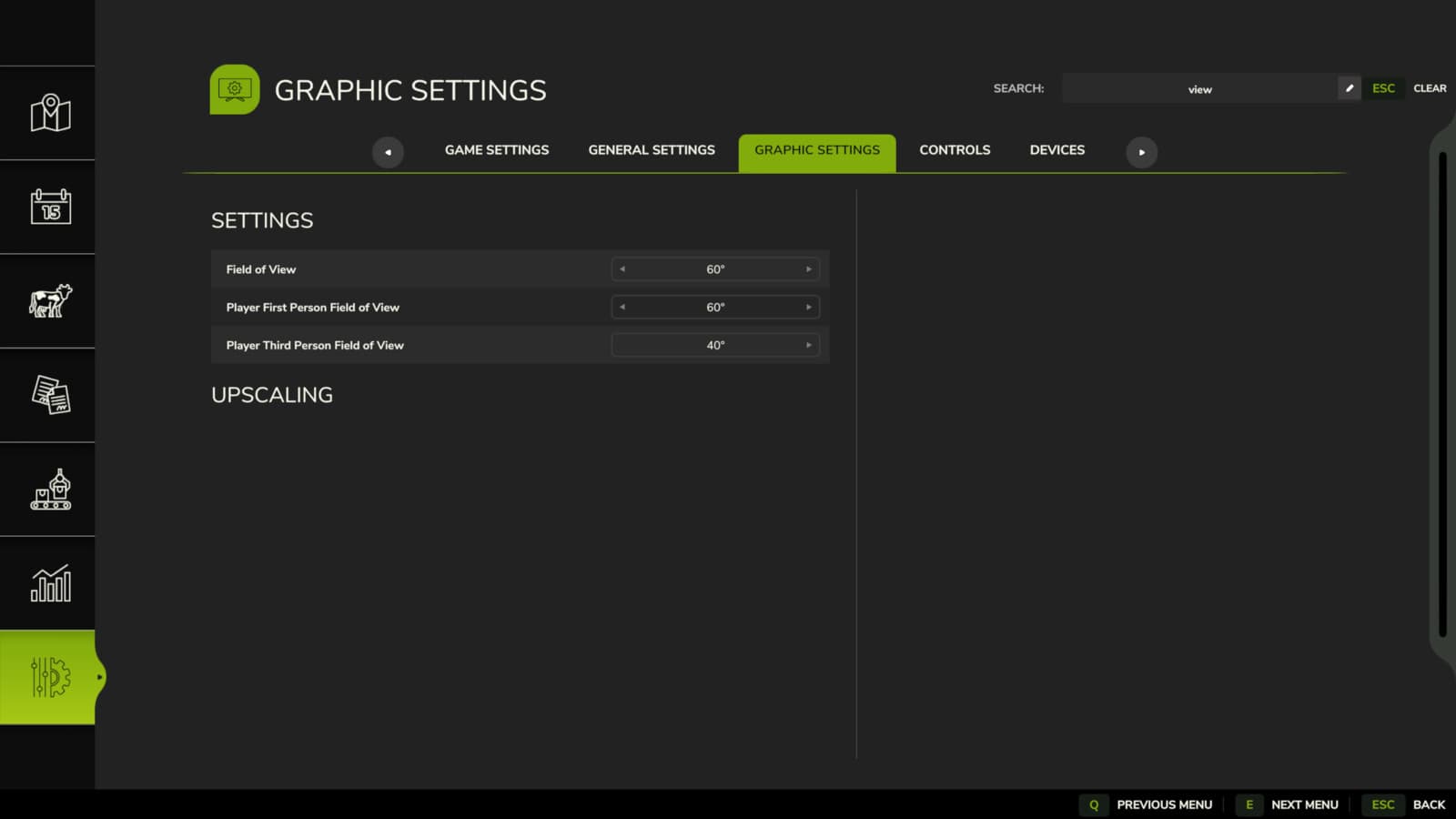This screenshot has height=819, width=1456.
Task: Click the Q key hint
Action: tap(1094, 804)
